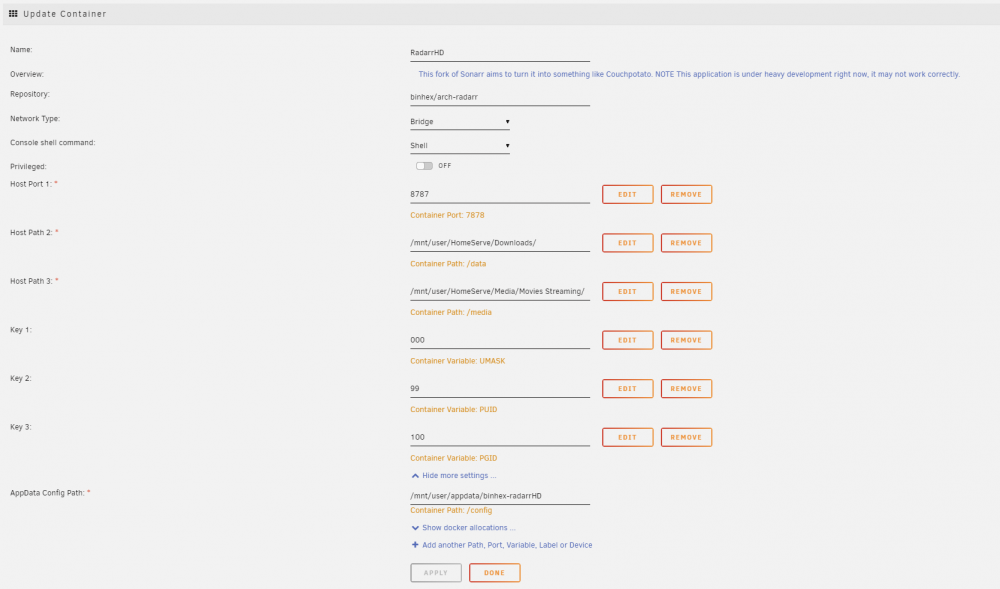Open the Console shell command dropdown
The height and width of the screenshot is (589, 1000).
459,146
